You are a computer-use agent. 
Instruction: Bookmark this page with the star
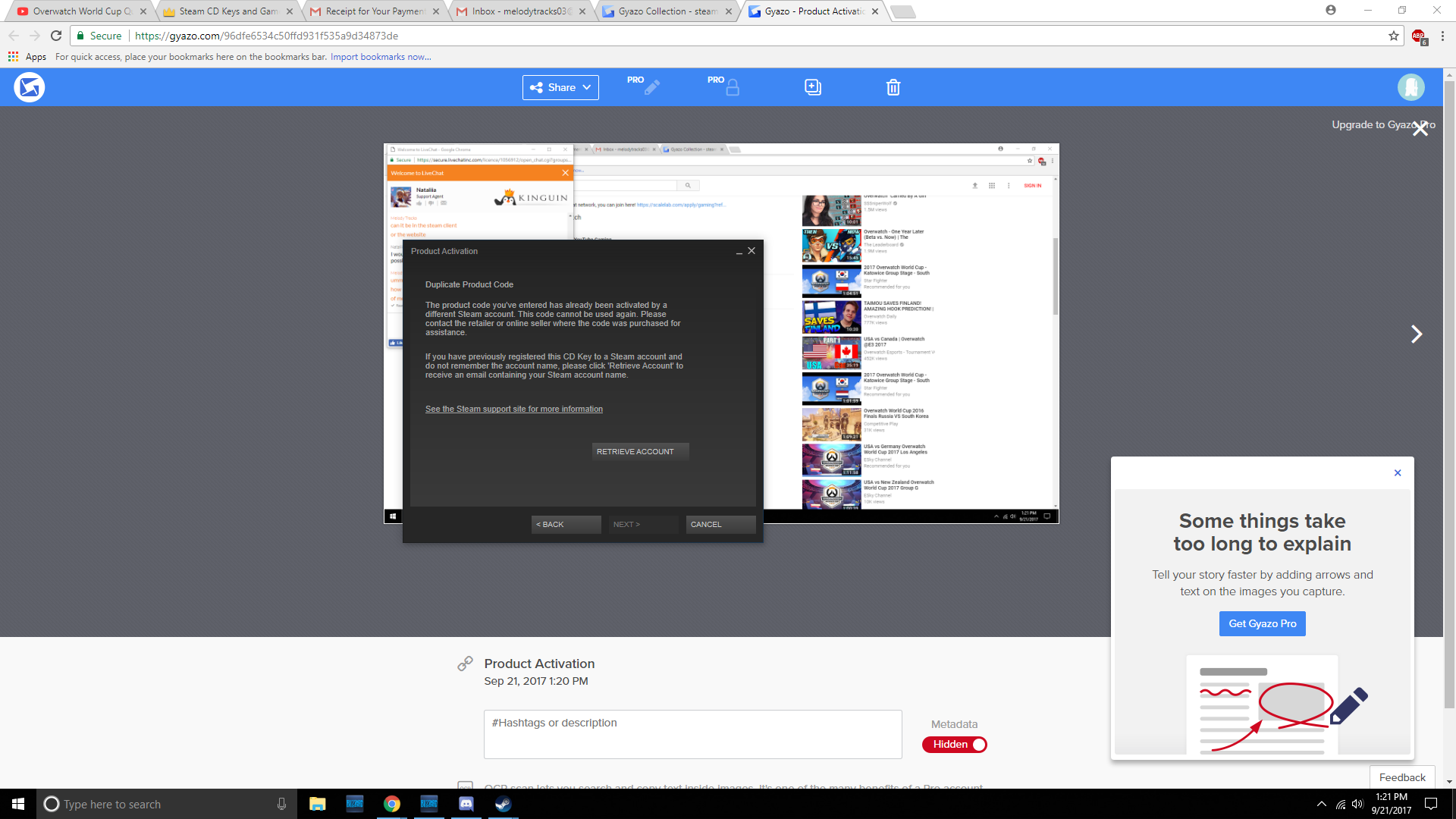pyautogui.click(x=1394, y=36)
